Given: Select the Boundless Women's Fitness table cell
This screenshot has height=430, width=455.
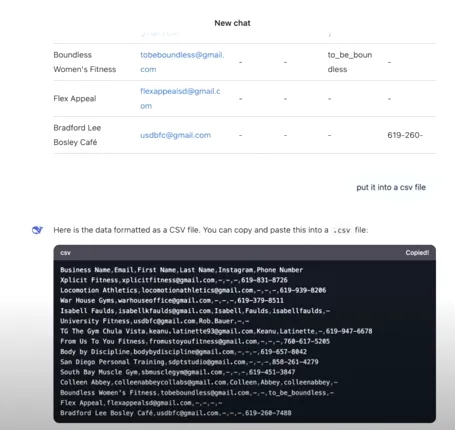Looking at the screenshot, I should pos(85,62).
